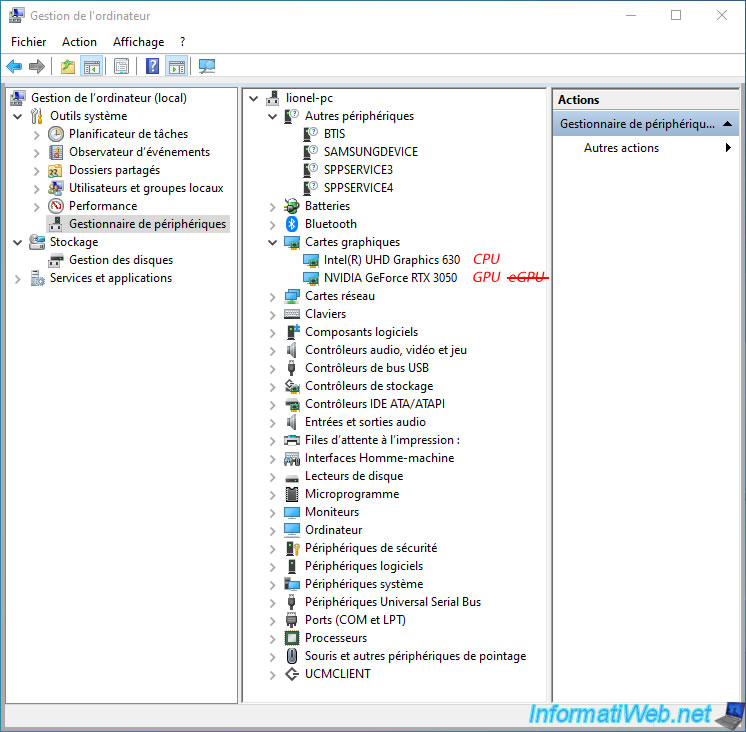
Task: Open the Properties toolbar icon
Action: [122, 67]
